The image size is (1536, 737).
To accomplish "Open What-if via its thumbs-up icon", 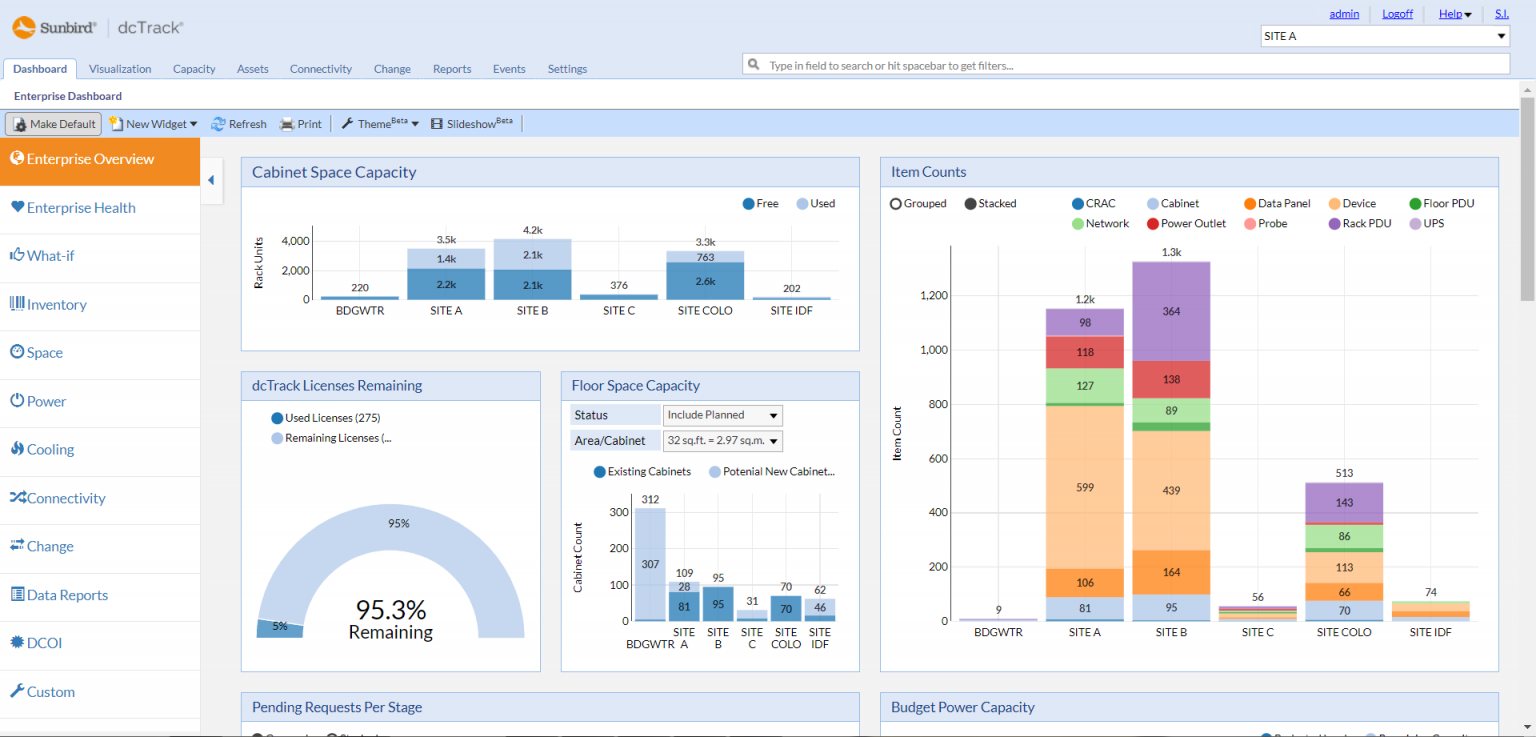I will coord(17,255).
